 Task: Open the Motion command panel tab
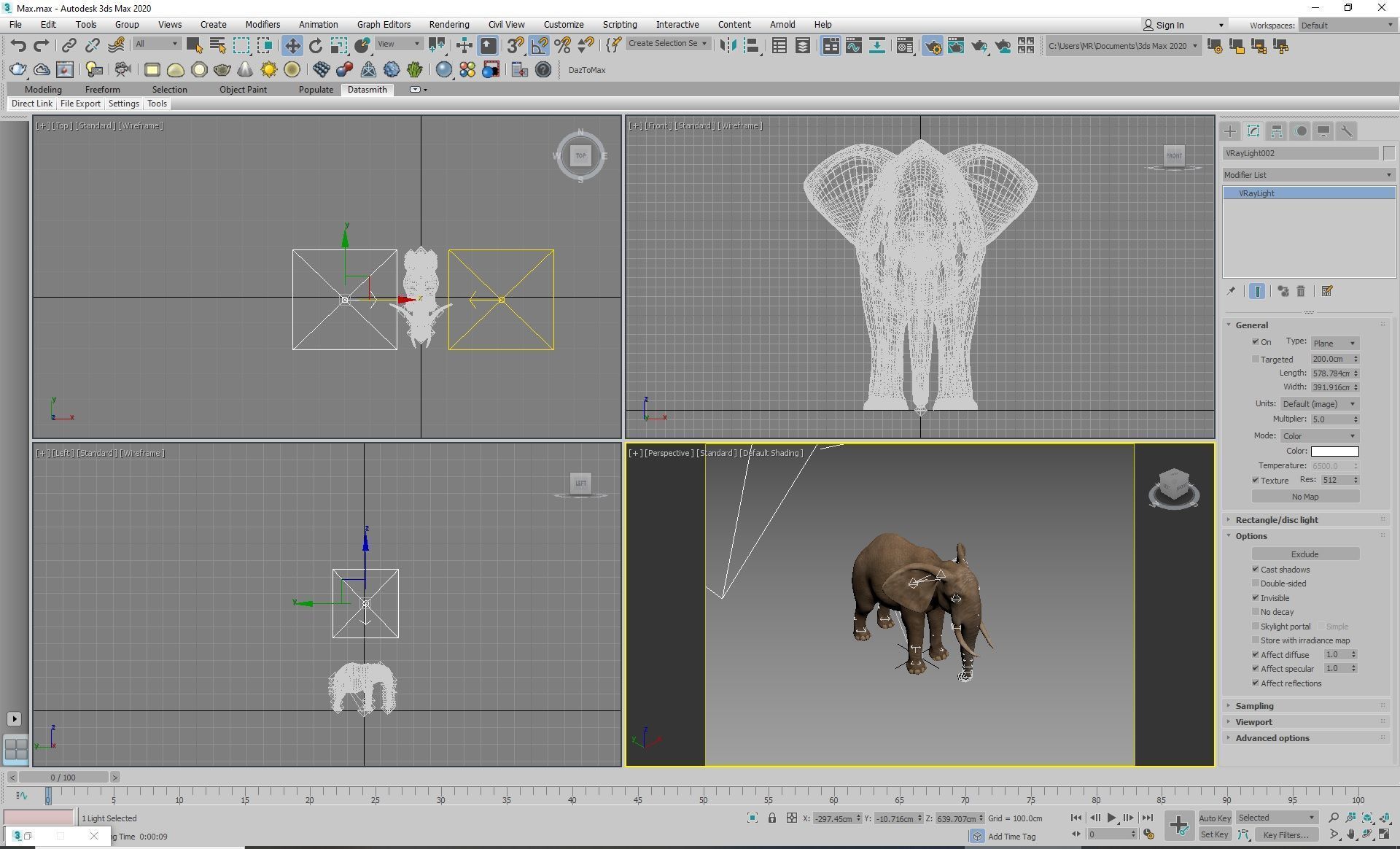1300,131
